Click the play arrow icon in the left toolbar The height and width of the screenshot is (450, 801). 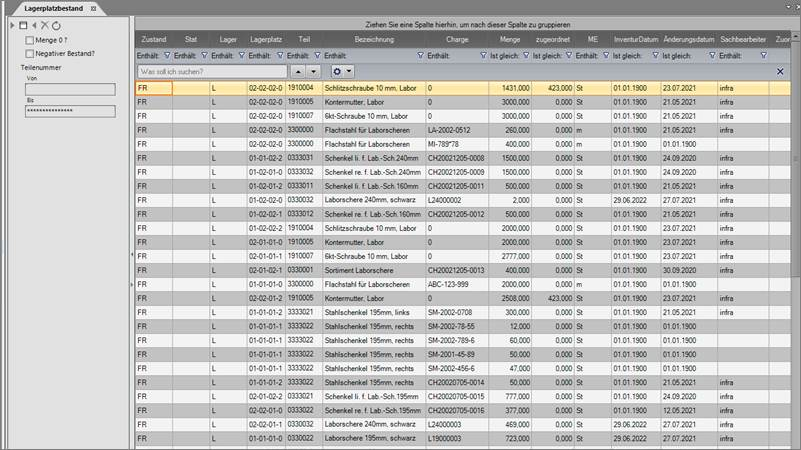point(13,25)
